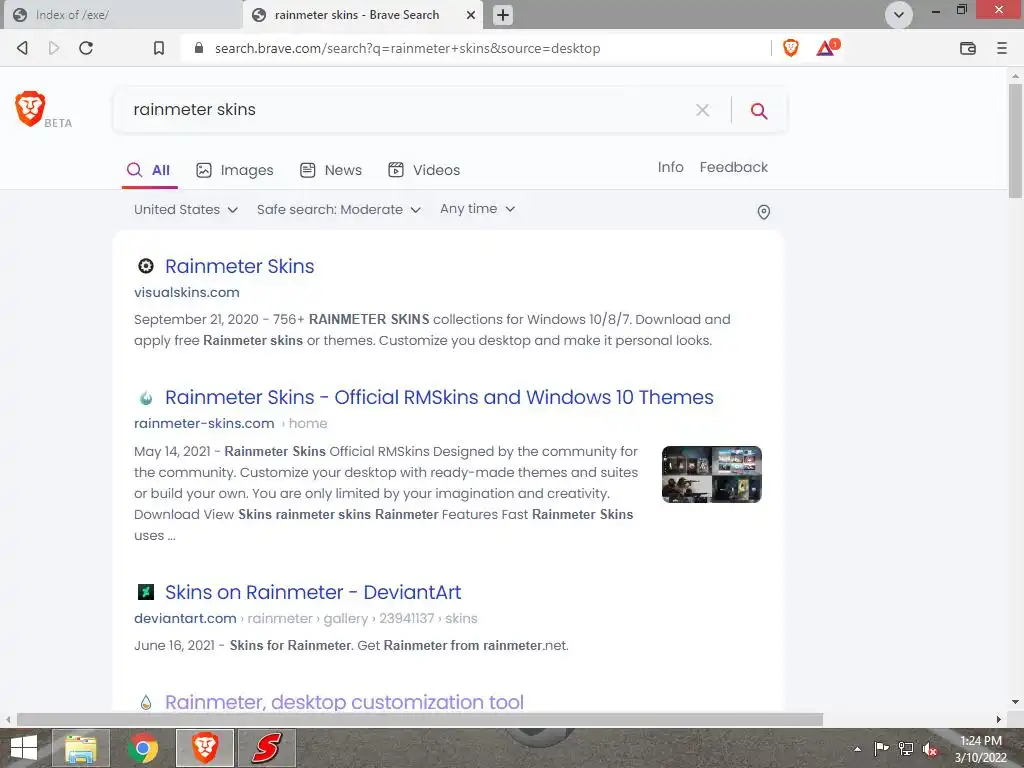The width and height of the screenshot is (1024, 768).
Task: Close the rainmeter skins tab
Action: tap(470, 15)
